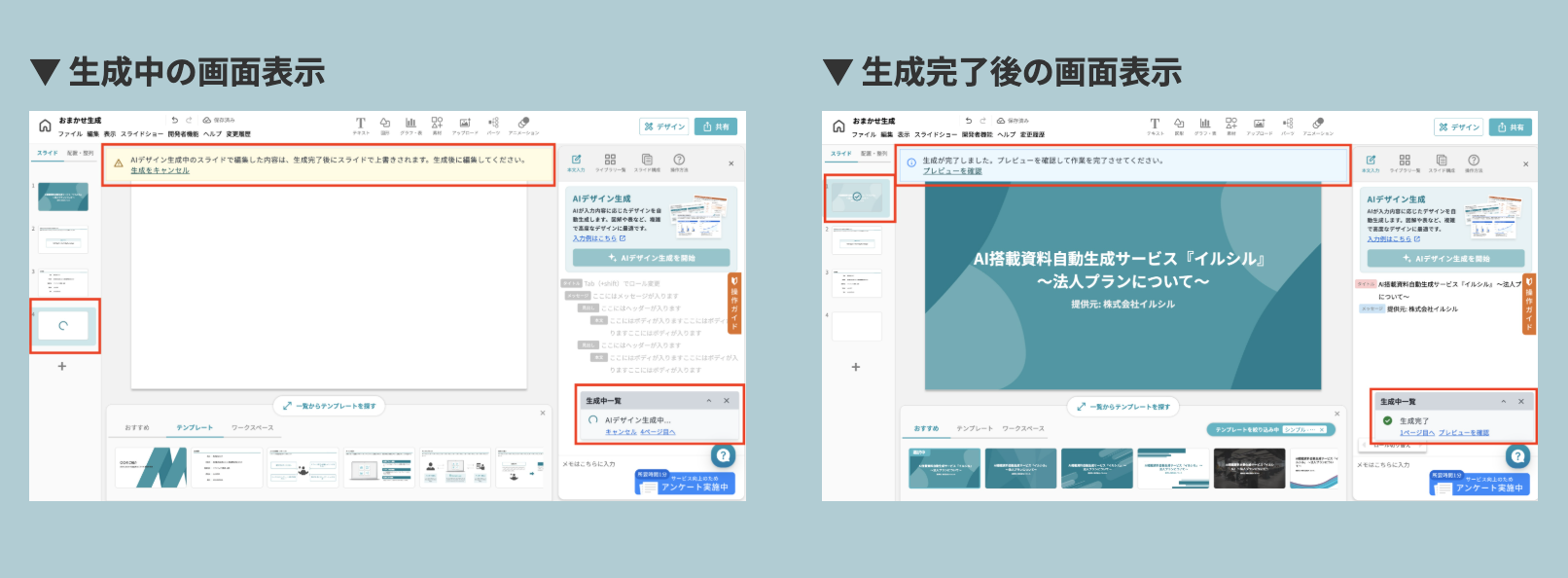Click 生成をキャンセル link in left screen

[x=160, y=170]
